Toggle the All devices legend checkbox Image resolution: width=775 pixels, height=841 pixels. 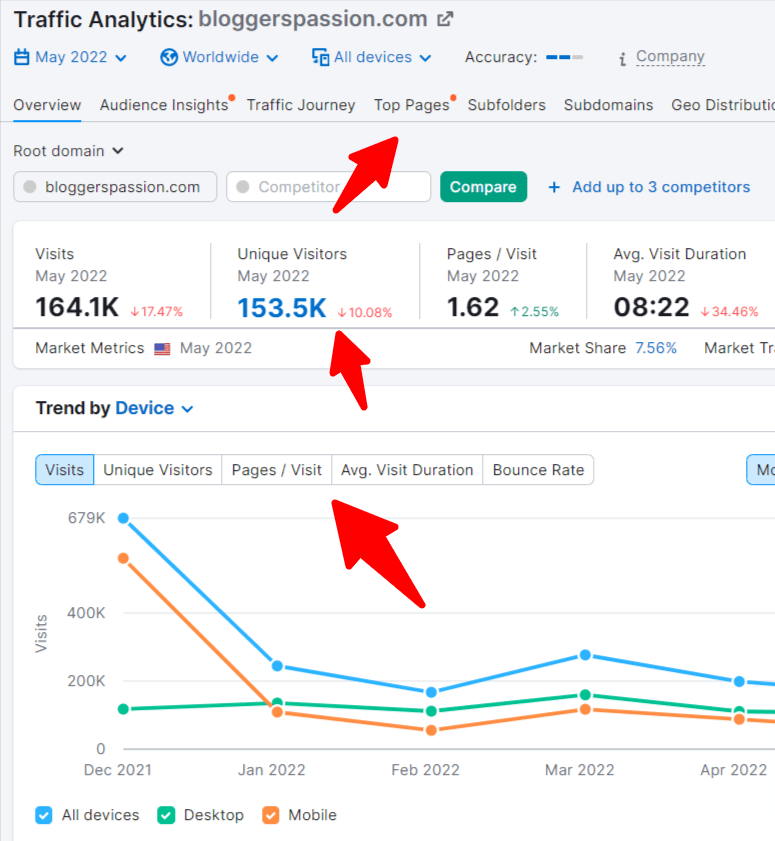(44, 815)
